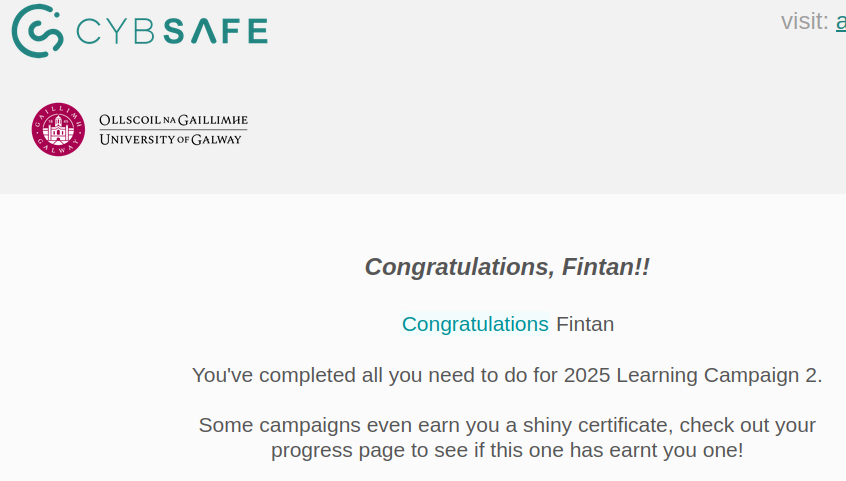Image resolution: width=846 pixels, height=481 pixels.
Task: Click the "2025 Learning Campaign 2" campaign name
Action: click(692, 375)
